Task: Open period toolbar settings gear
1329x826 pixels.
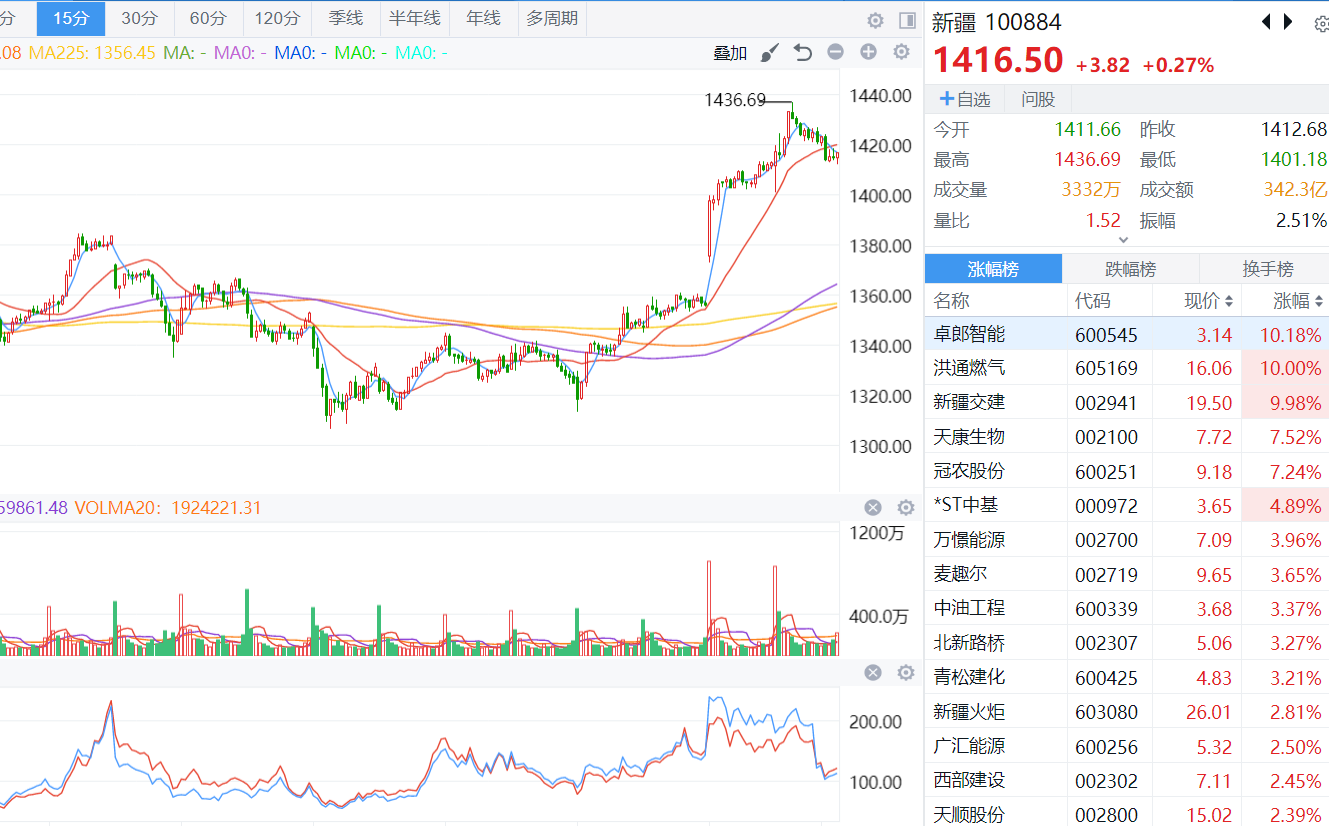Action: (875, 20)
